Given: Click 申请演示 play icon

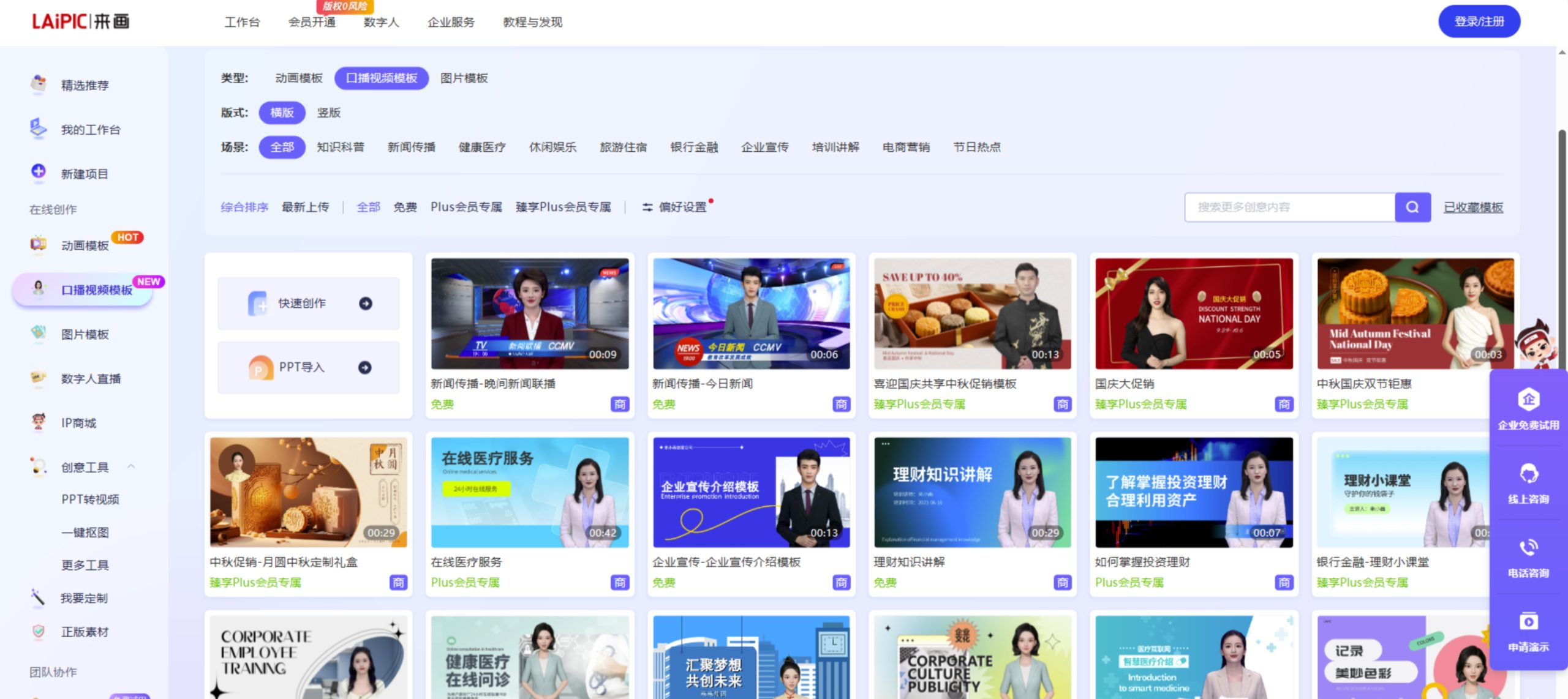Looking at the screenshot, I should click(1529, 621).
